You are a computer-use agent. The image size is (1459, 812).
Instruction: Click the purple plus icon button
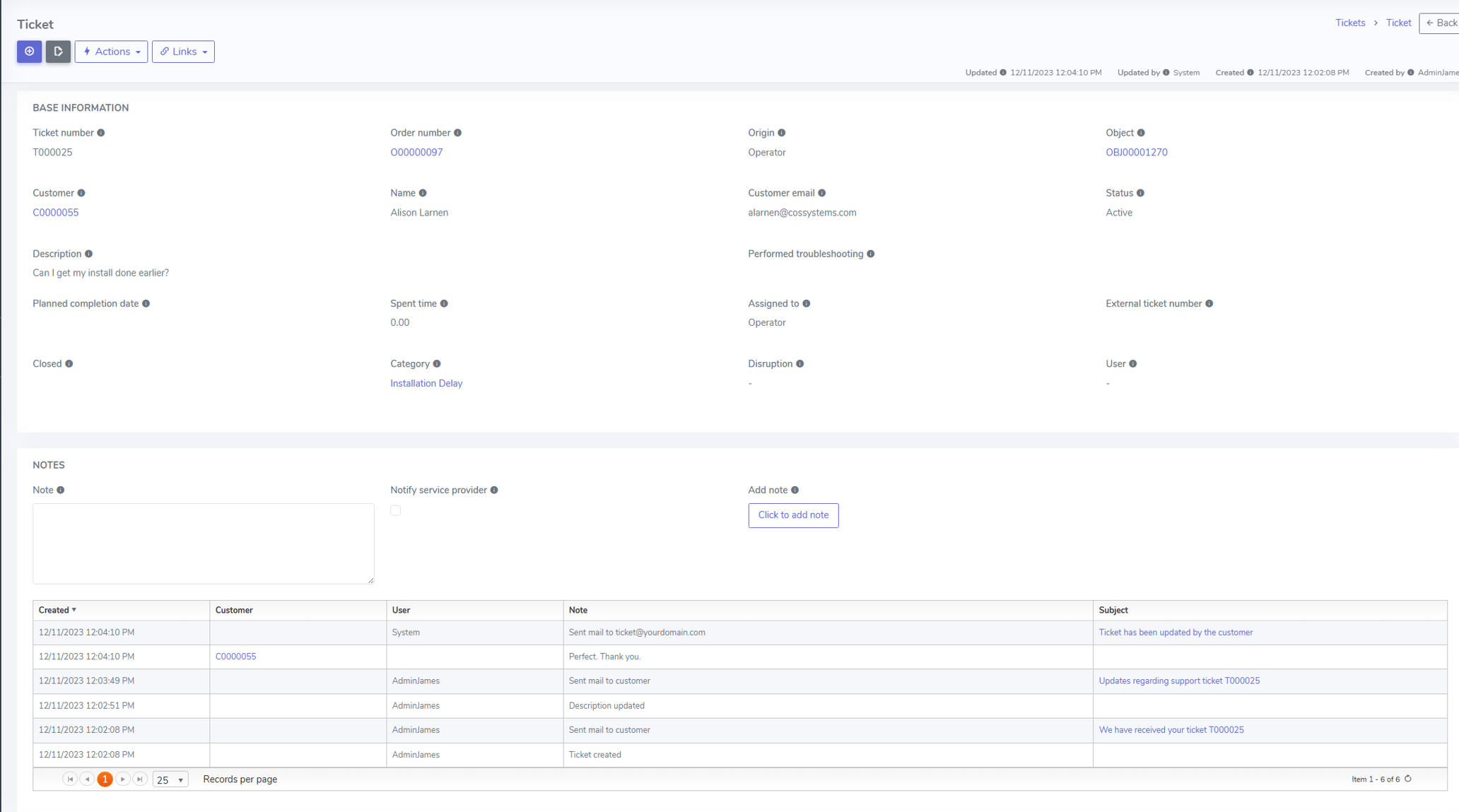tap(29, 52)
